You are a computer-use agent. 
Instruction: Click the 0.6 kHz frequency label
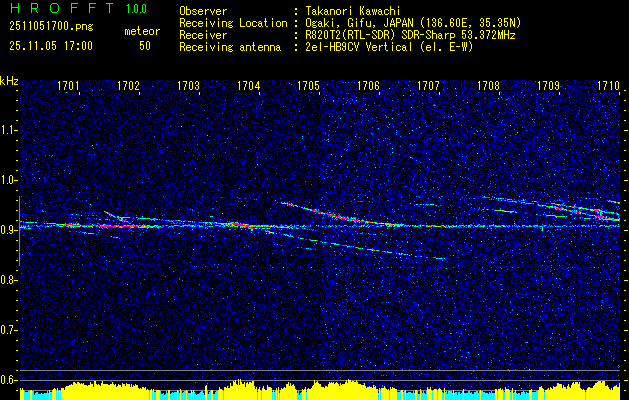[7, 380]
